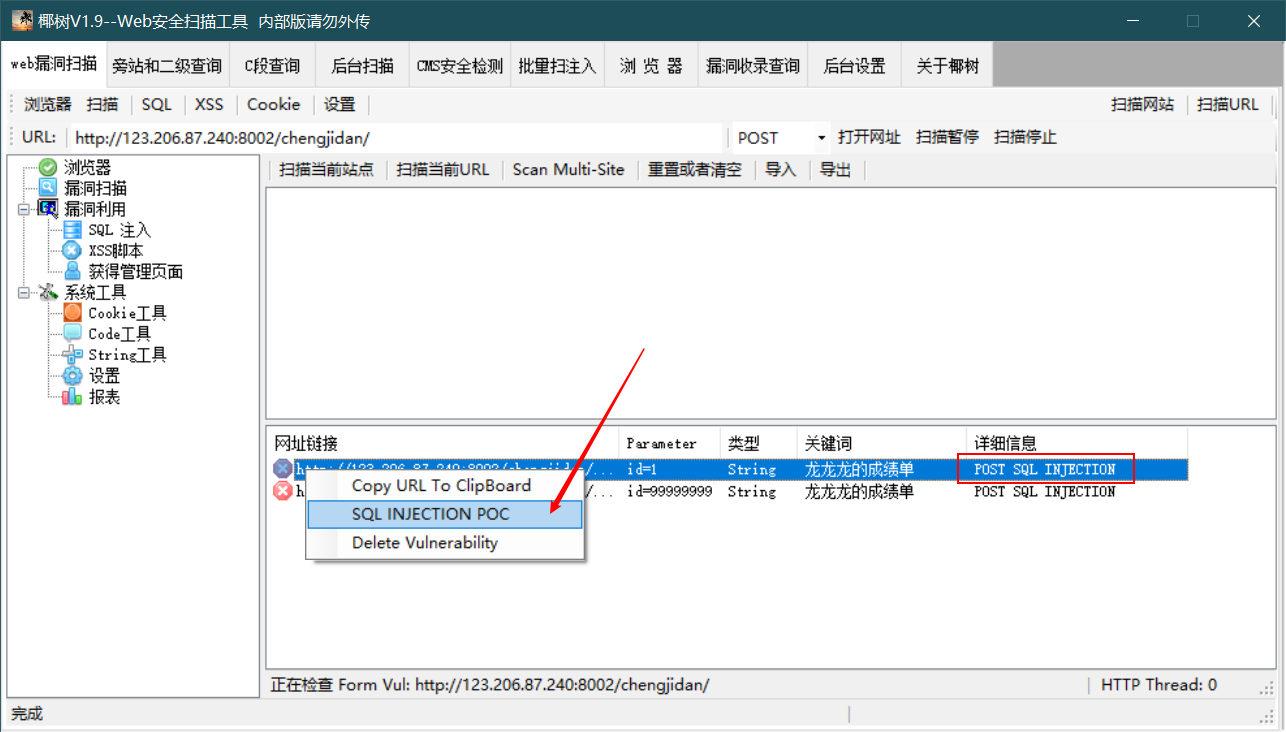Click status icon on the id=1 result row

click(283, 469)
